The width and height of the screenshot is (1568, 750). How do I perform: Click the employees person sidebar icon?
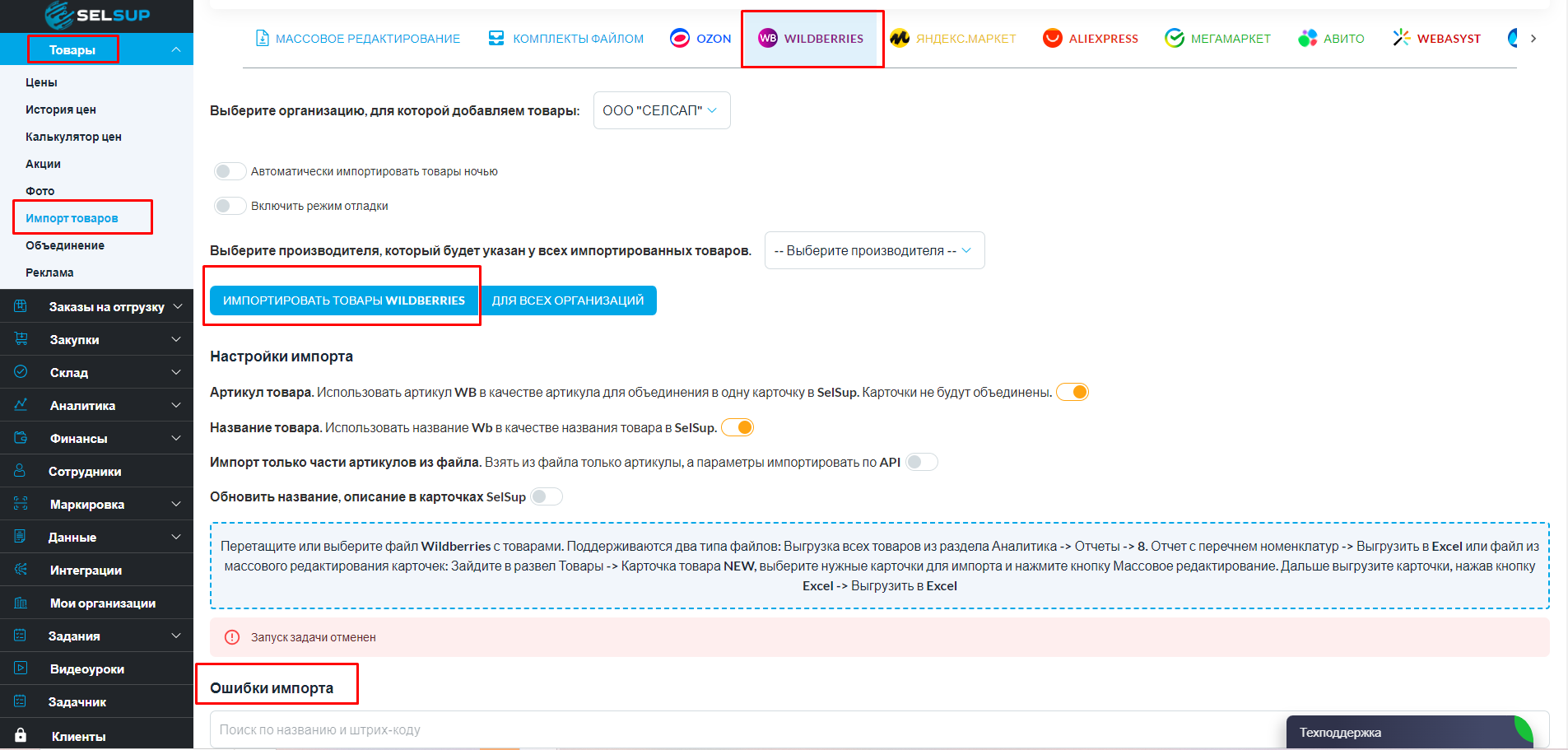21,471
